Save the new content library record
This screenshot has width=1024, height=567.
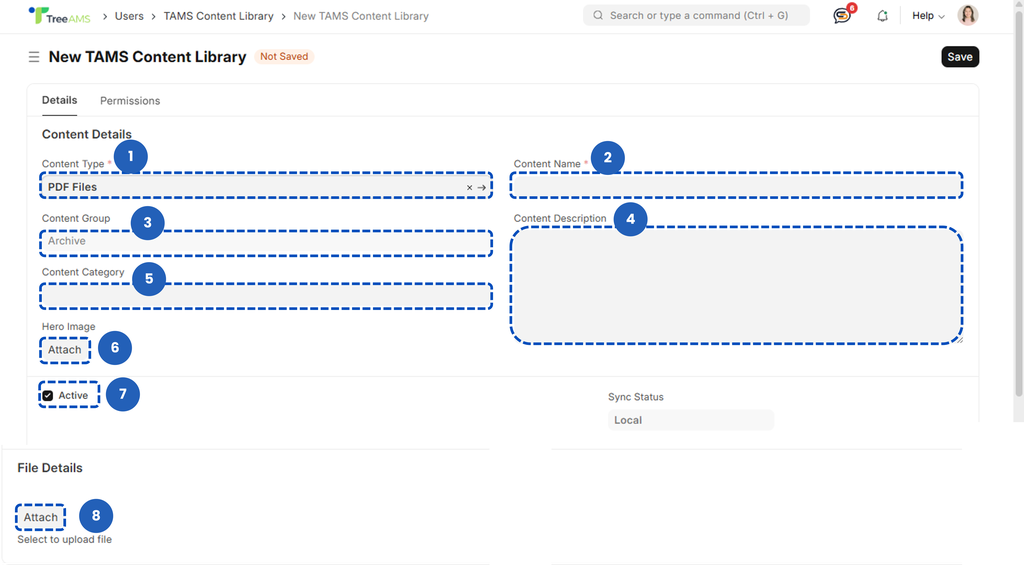tap(959, 57)
